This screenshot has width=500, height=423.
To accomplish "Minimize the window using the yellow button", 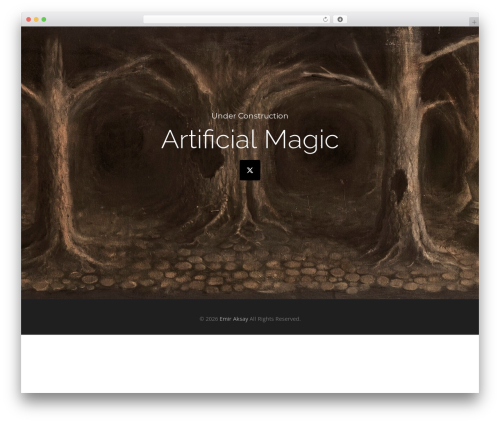I will (36, 20).
